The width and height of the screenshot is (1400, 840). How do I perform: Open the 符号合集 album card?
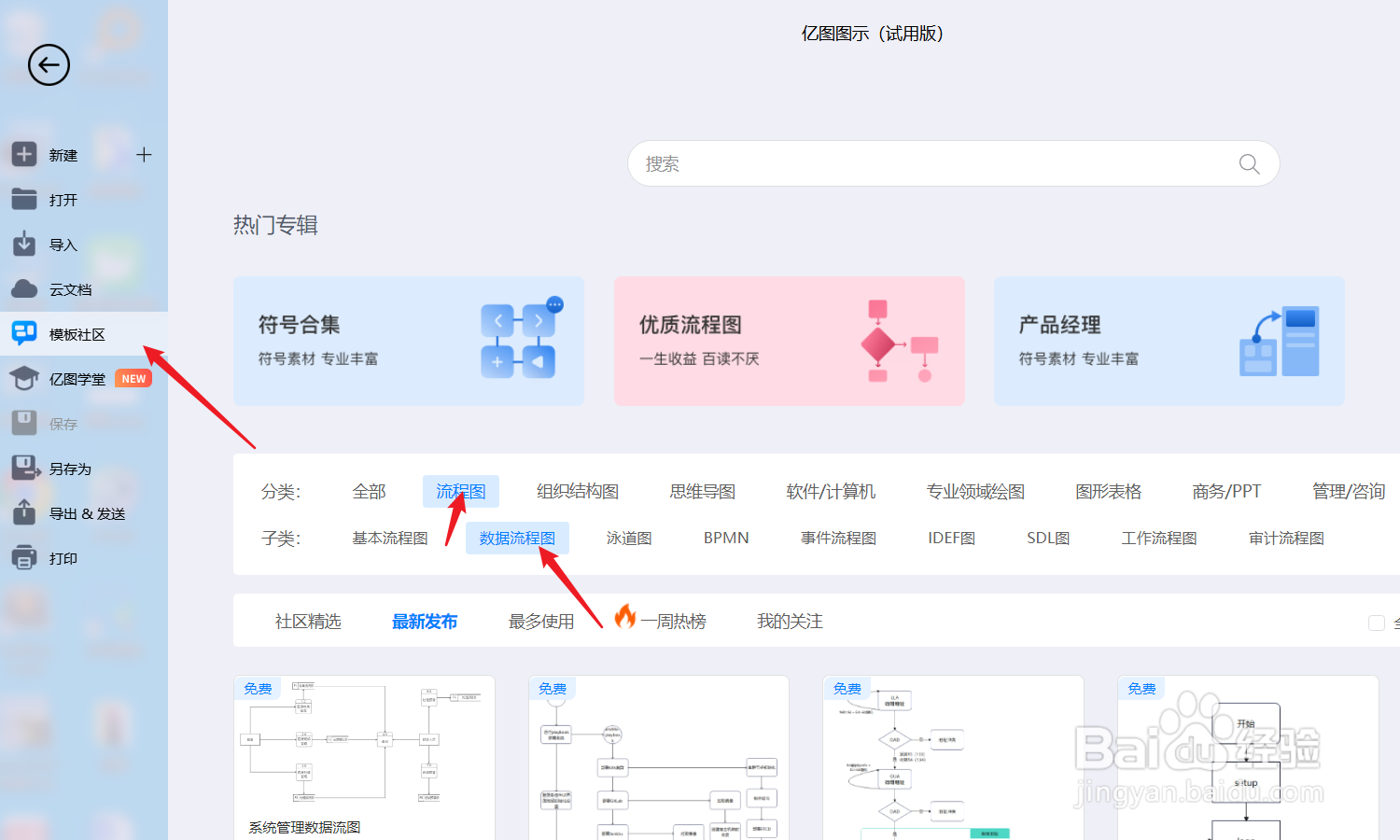[x=409, y=341]
